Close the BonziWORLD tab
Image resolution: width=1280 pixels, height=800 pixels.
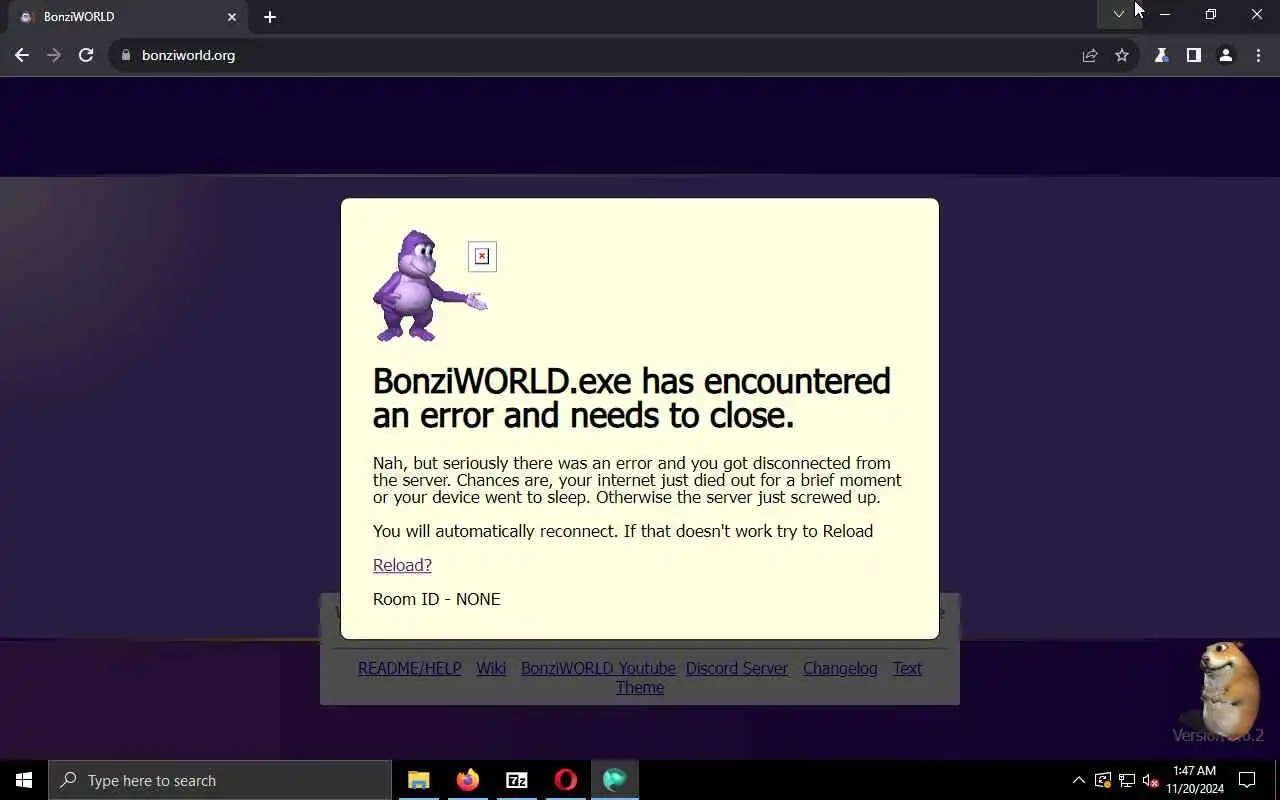232,17
